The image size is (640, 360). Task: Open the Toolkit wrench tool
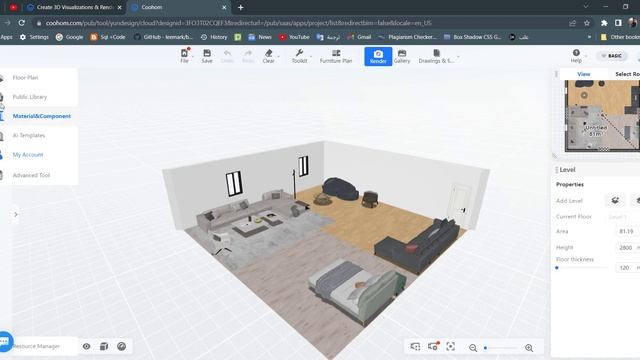tap(299, 56)
